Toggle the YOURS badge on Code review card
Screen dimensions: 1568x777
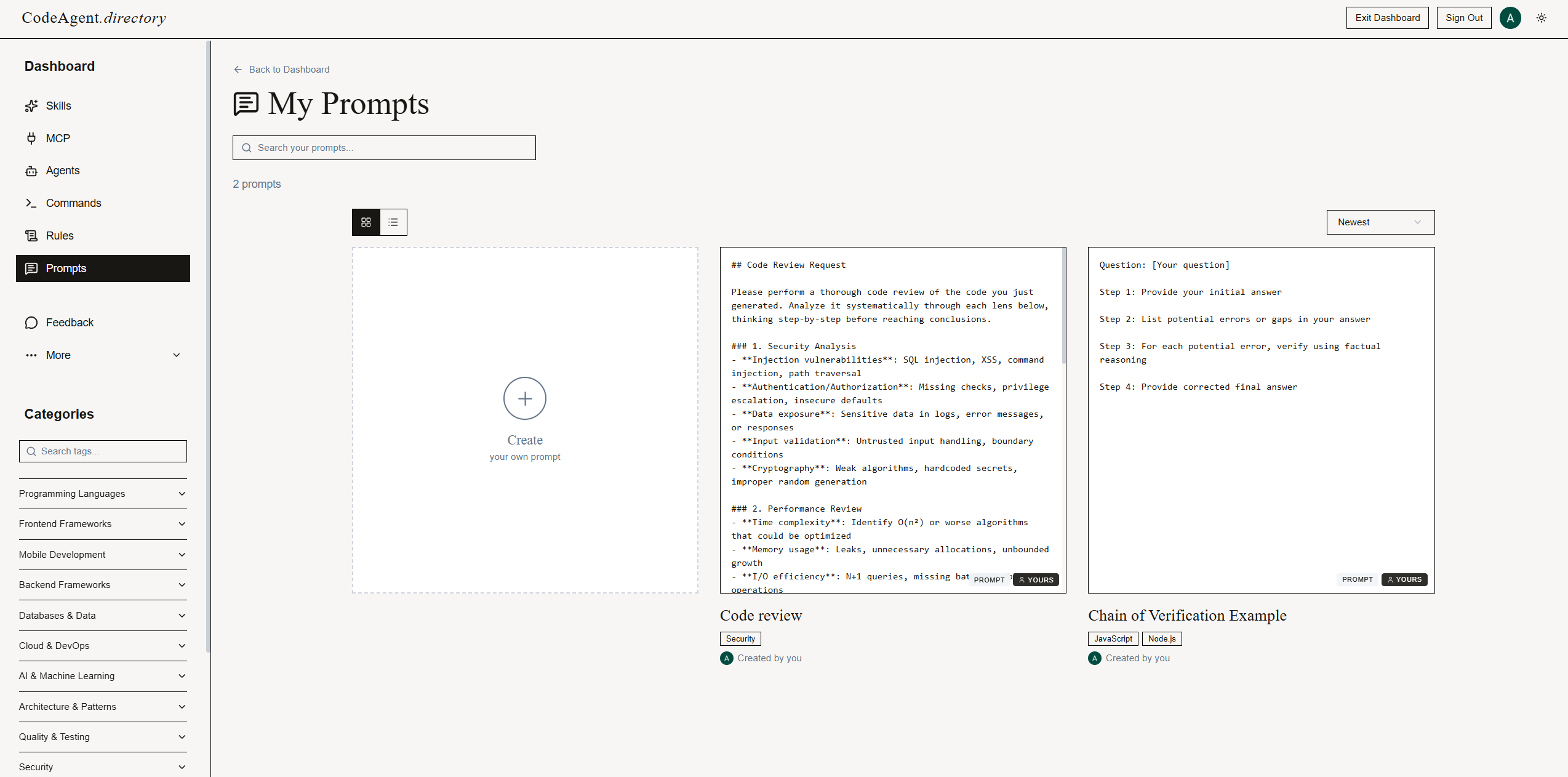[x=1035, y=579]
